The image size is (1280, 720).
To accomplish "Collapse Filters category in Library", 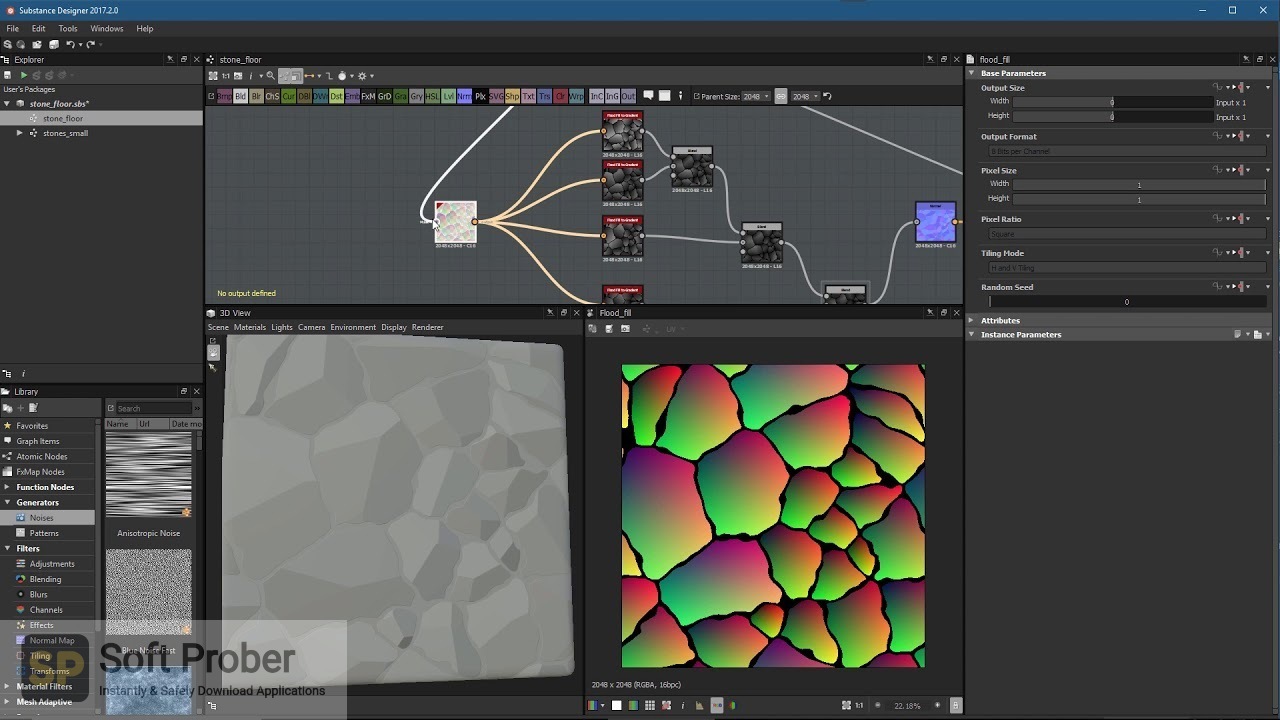I will click(7, 548).
